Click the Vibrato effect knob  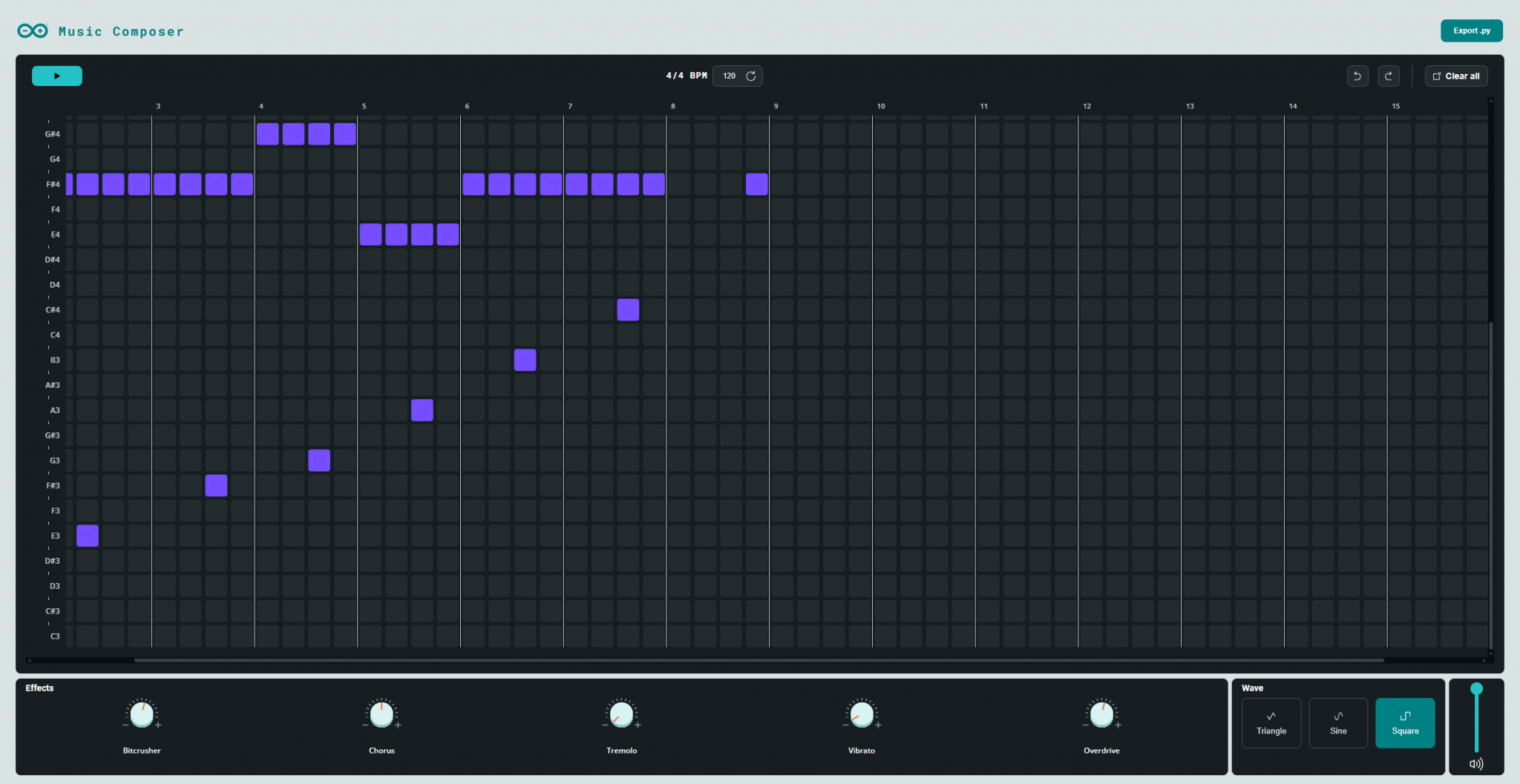tap(862, 715)
